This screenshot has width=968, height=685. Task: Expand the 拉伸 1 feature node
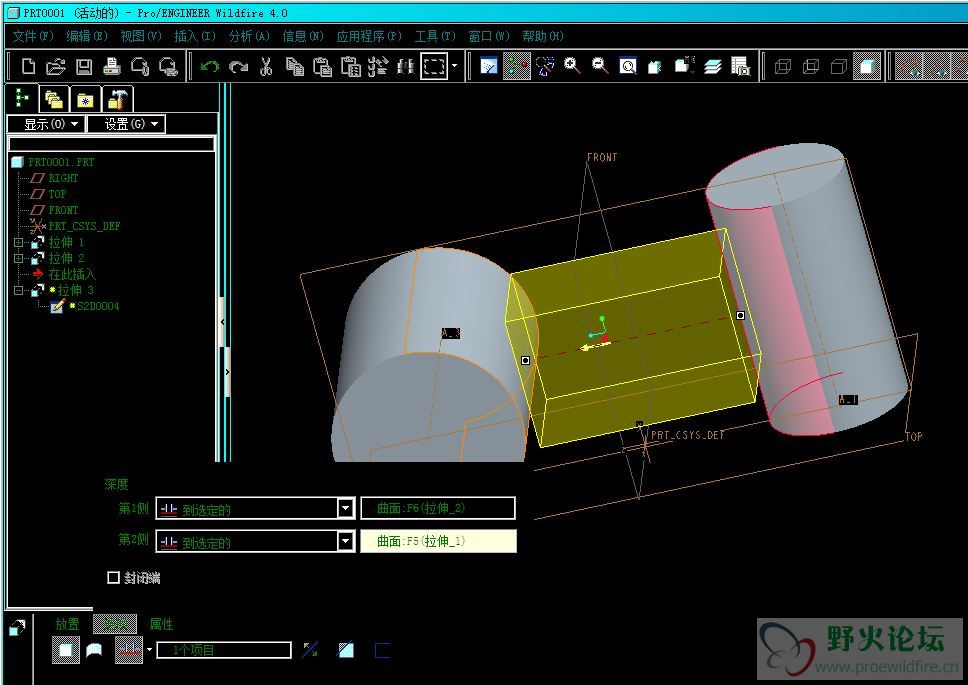[x=19, y=242]
